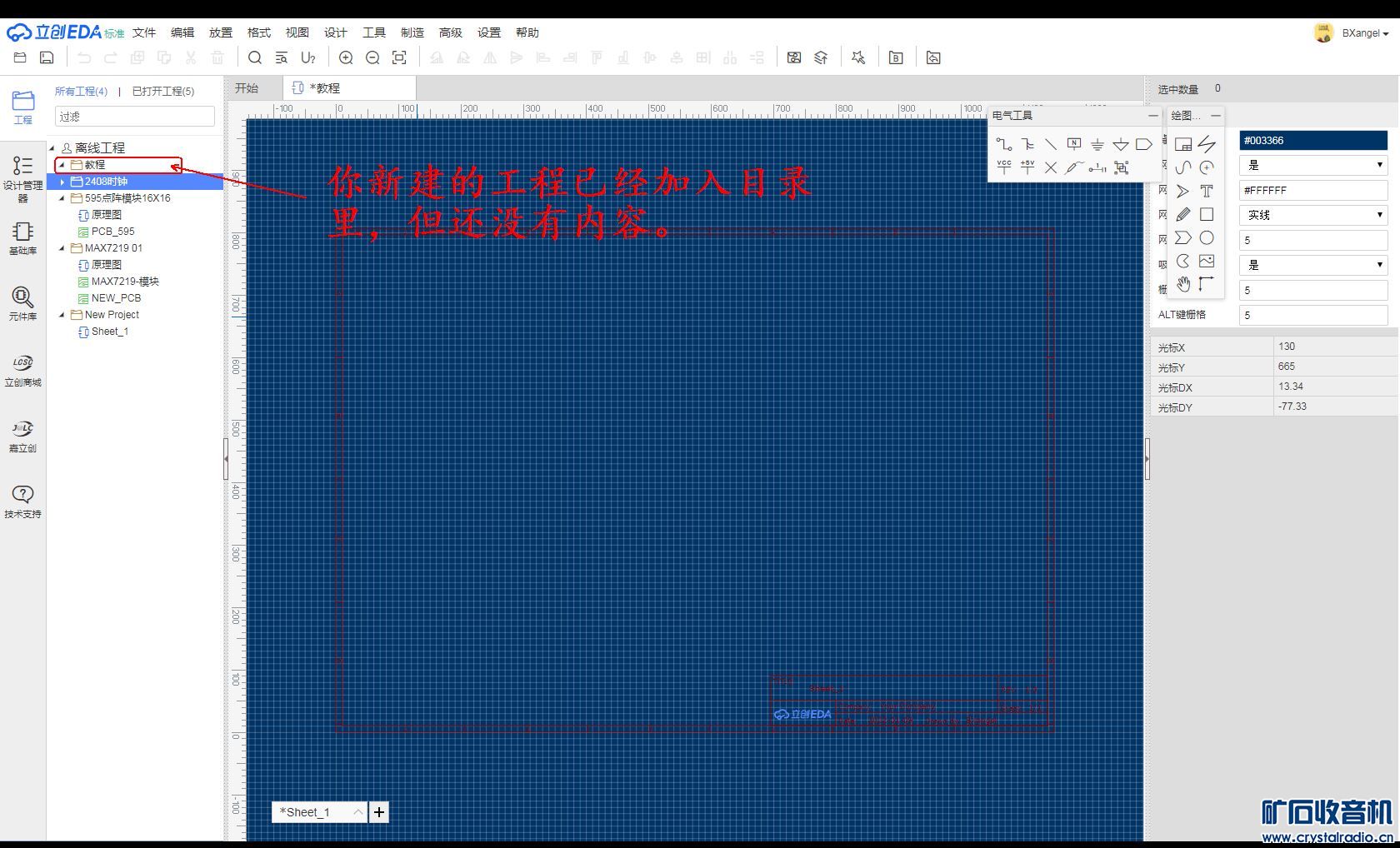The image size is (1400, 848).
Task: Open the 放置 menu
Action: pyautogui.click(x=221, y=32)
